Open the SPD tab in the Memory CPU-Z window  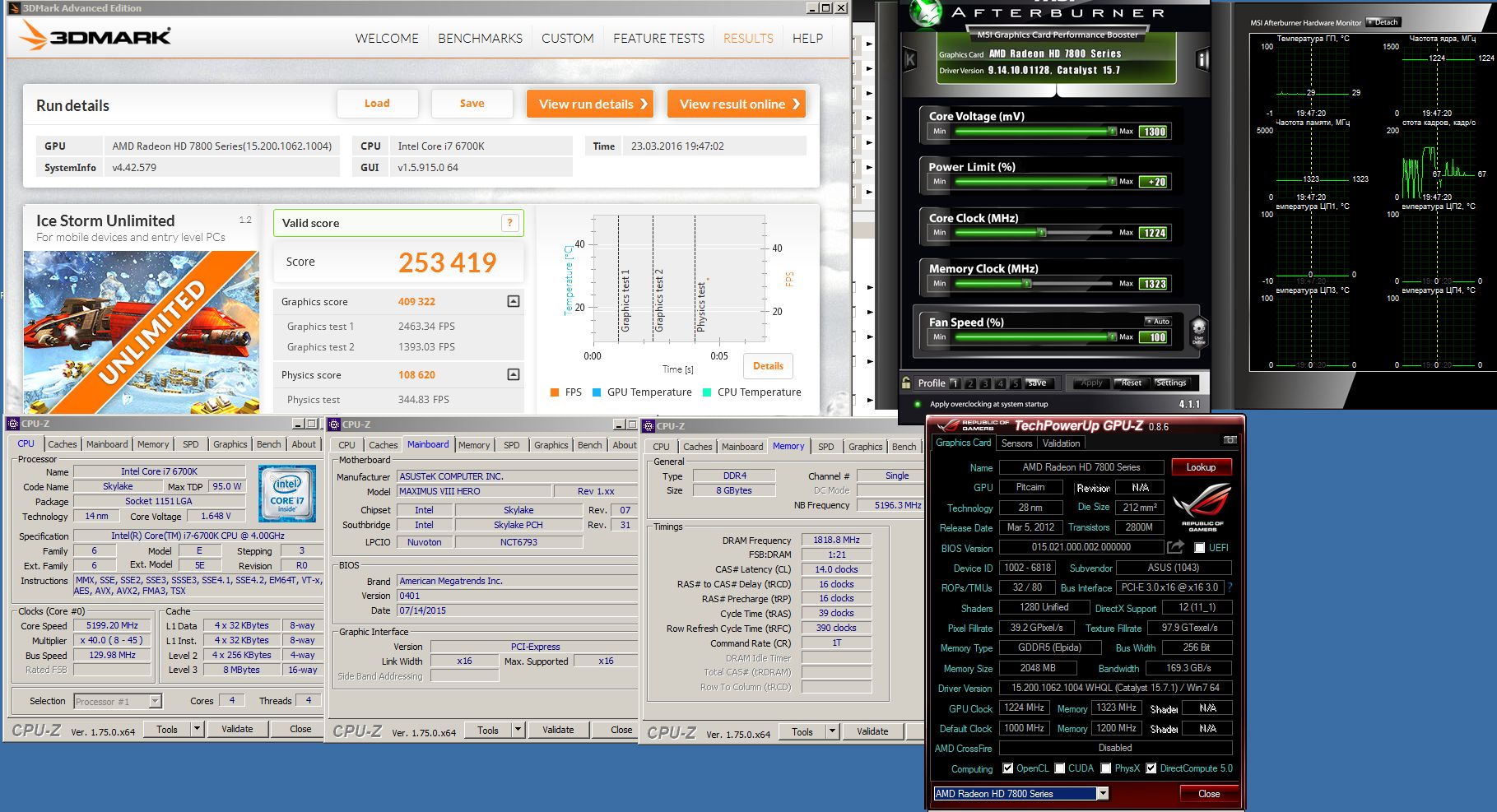pos(825,447)
